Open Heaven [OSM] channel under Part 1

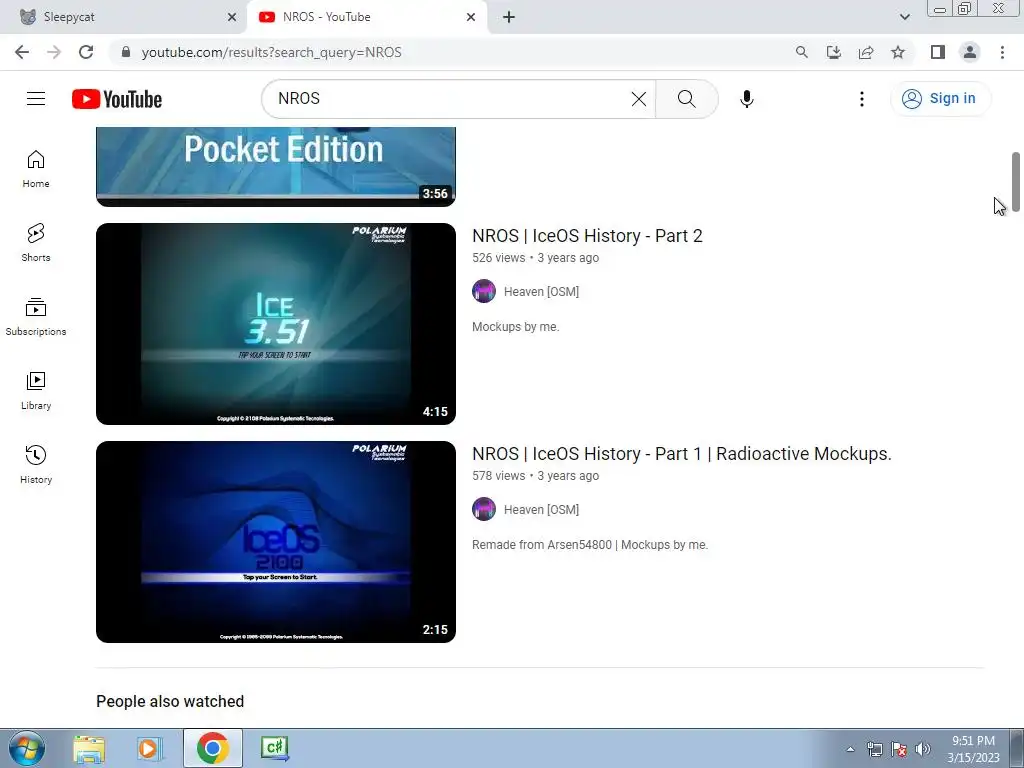click(x=541, y=509)
